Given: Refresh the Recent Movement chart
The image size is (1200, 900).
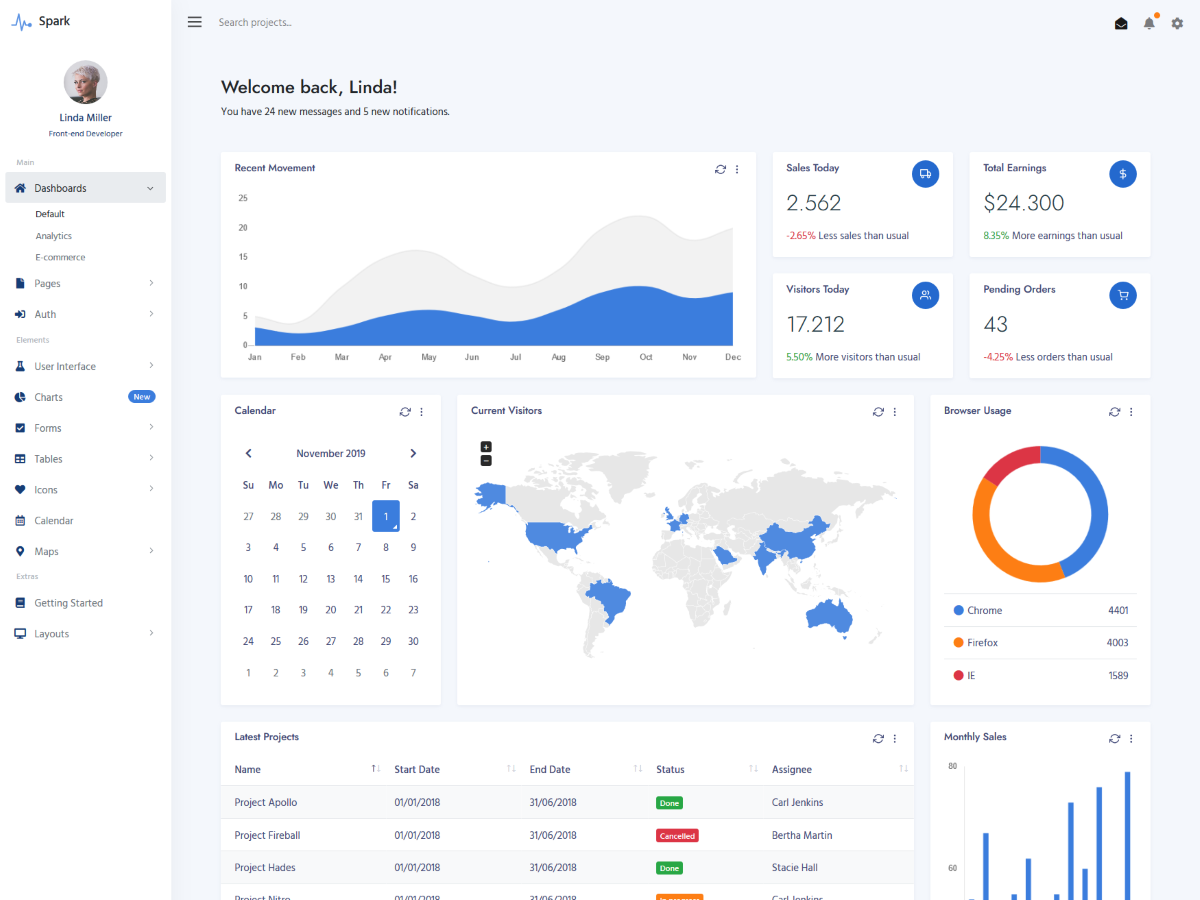Looking at the screenshot, I should pos(720,169).
